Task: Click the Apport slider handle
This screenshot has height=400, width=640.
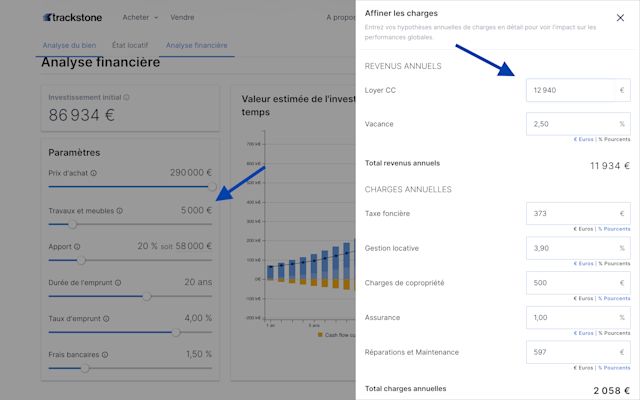Action: click(x=82, y=260)
